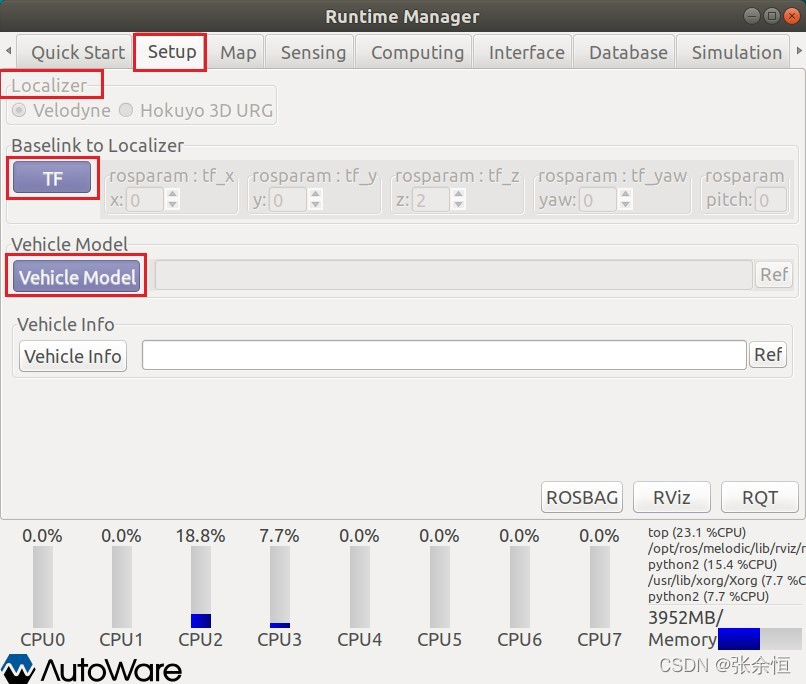Increase the tf_z value with up arrow
Viewport: 806px width, 684px height.
(459, 194)
